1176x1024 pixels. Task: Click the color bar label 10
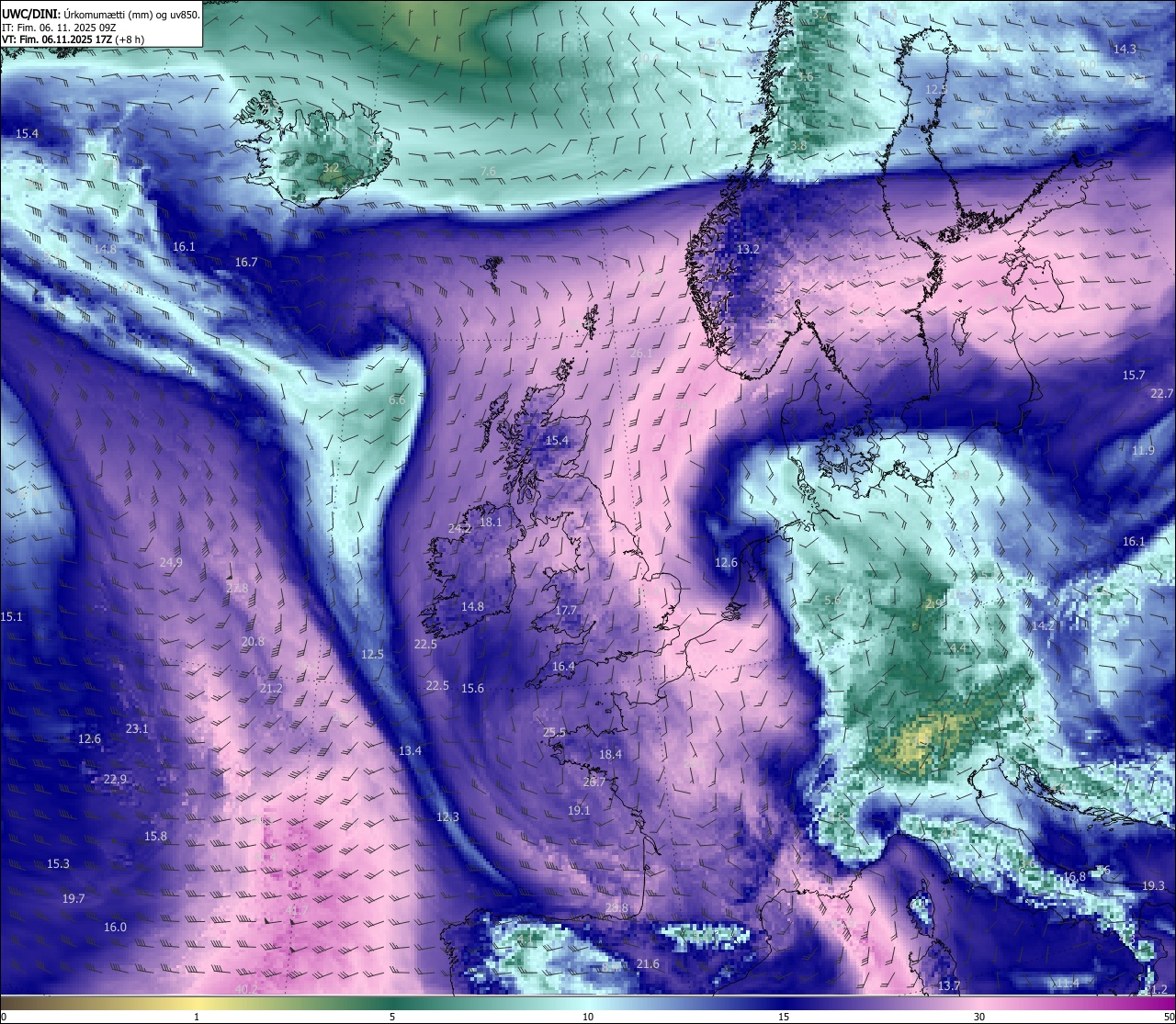pos(588,1017)
